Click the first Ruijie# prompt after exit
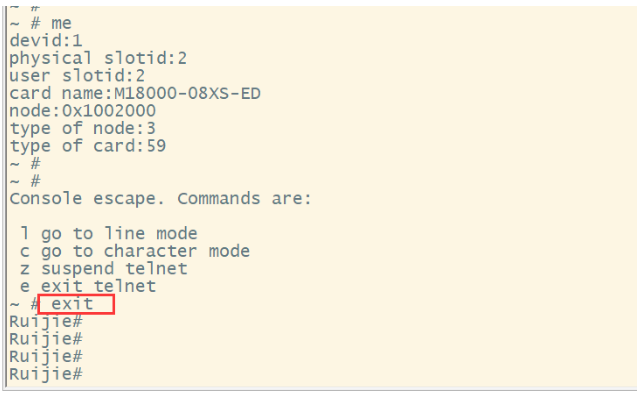Viewport: 641px width, 393px height. click(x=46, y=322)
